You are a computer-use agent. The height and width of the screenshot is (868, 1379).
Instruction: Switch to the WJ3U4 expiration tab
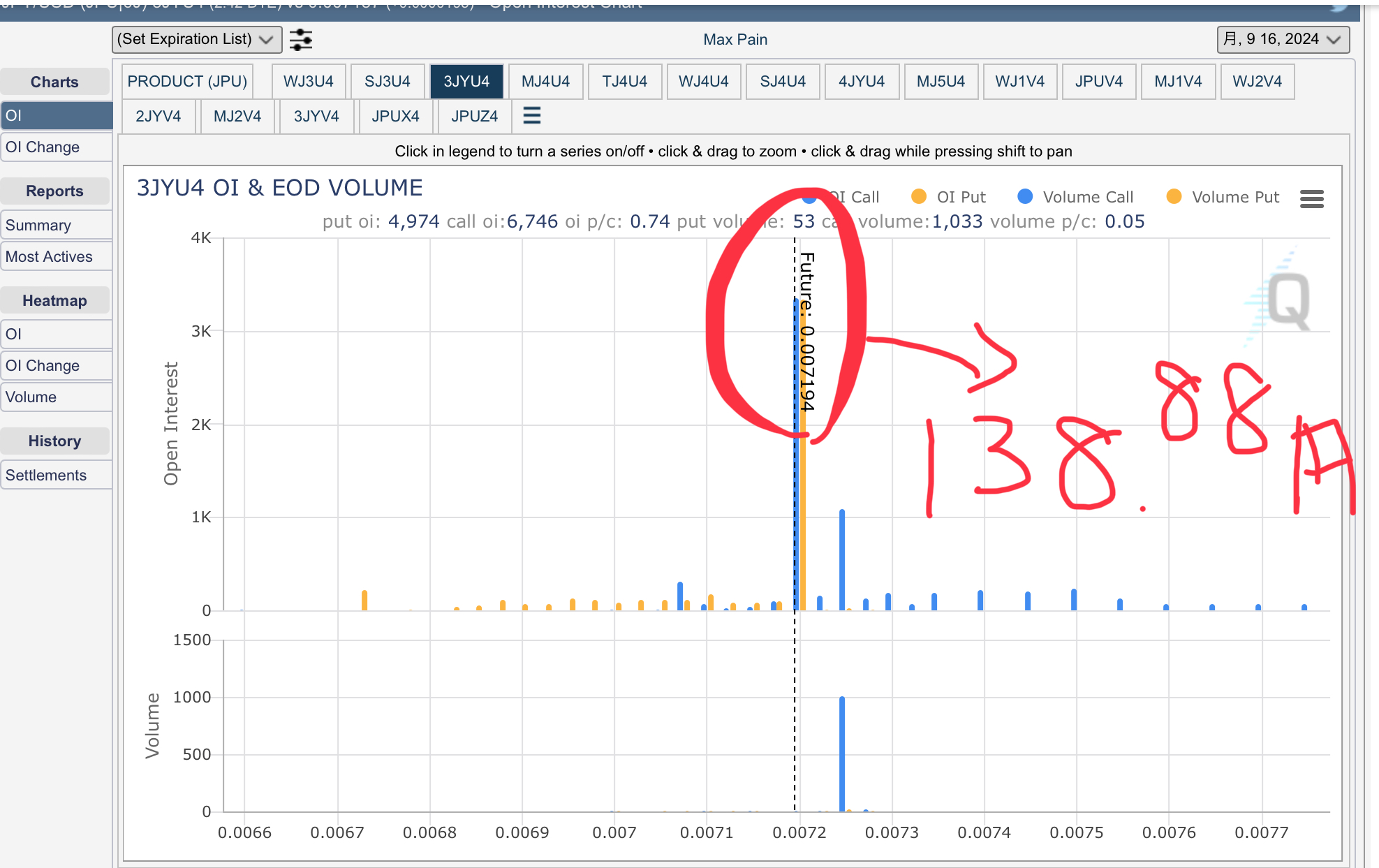click(x=308, y=82)
